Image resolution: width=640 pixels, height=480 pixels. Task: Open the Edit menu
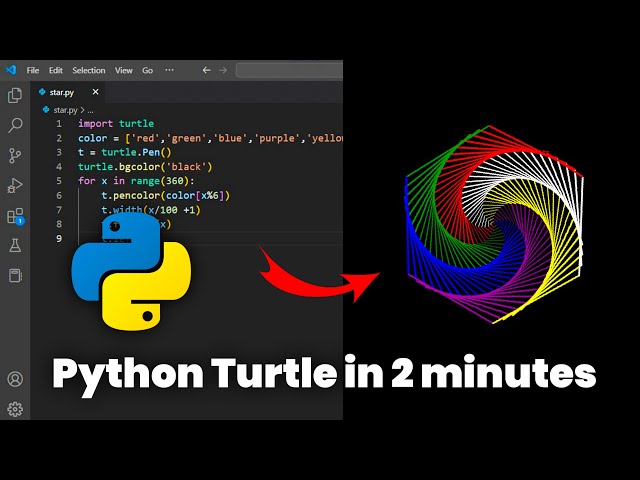[x=56, y=70]
